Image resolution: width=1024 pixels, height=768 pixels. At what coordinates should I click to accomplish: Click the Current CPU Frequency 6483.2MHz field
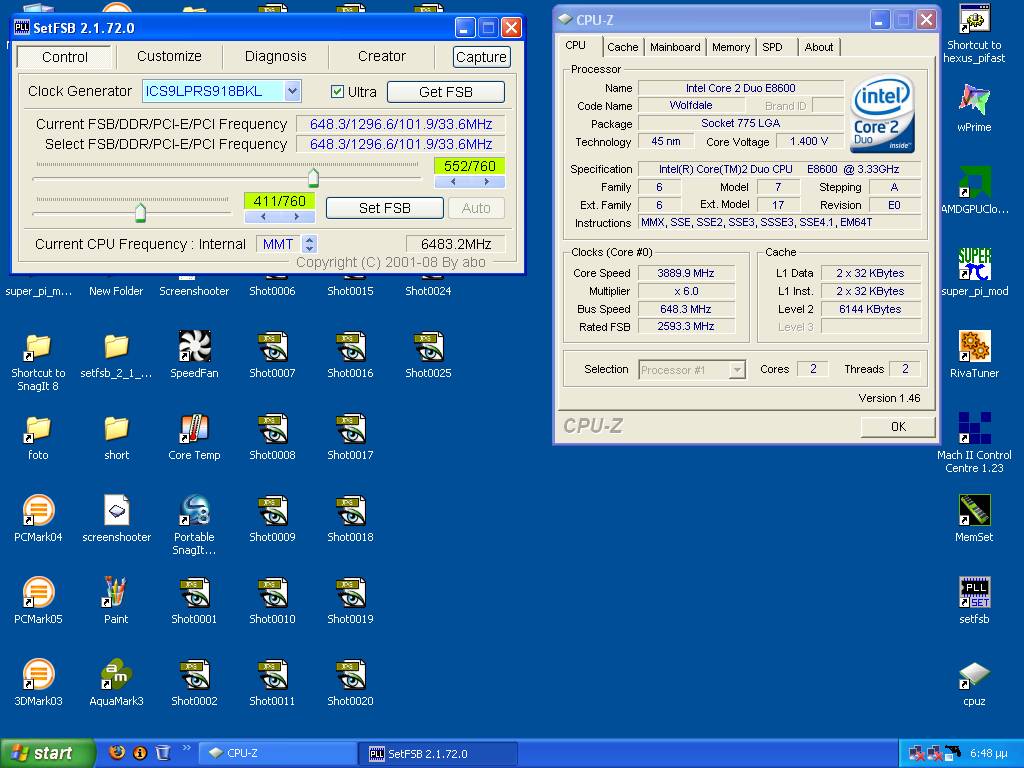click(455, 244)
